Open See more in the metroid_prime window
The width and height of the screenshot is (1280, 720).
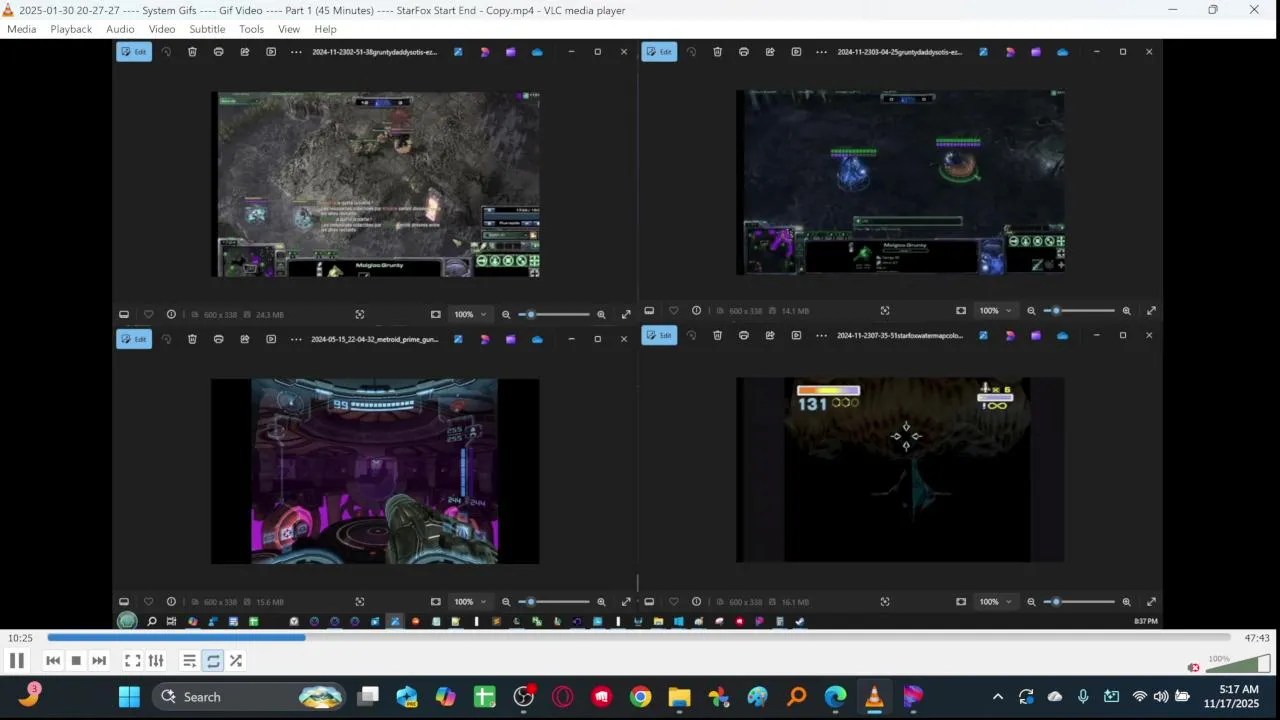click(x=296, y=339)
